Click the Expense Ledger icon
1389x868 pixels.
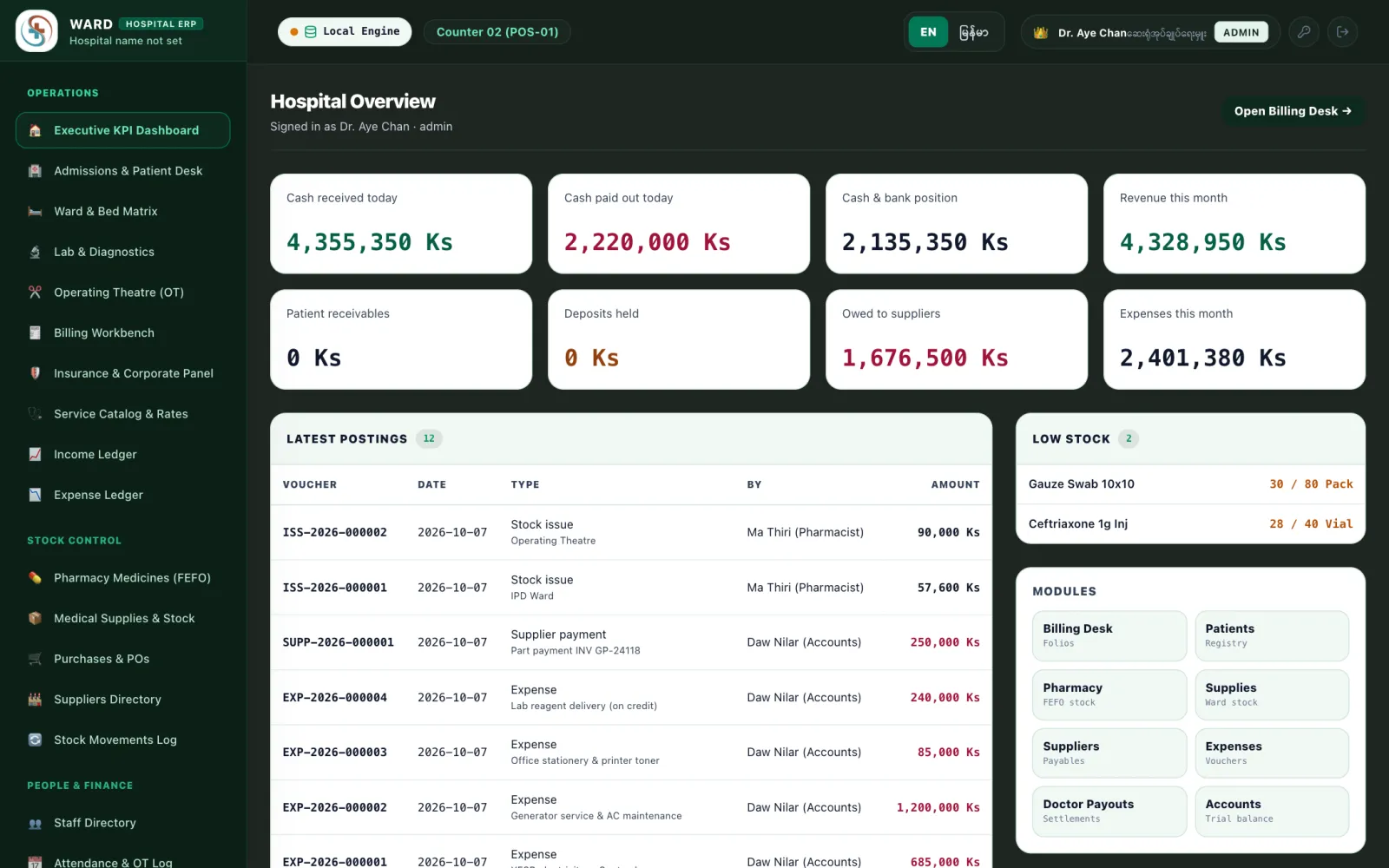pos(35,495)
